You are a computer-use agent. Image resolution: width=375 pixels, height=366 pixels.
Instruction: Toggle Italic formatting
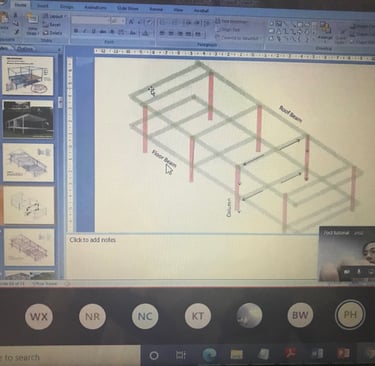pyautogui.click(x=85, y=31)
